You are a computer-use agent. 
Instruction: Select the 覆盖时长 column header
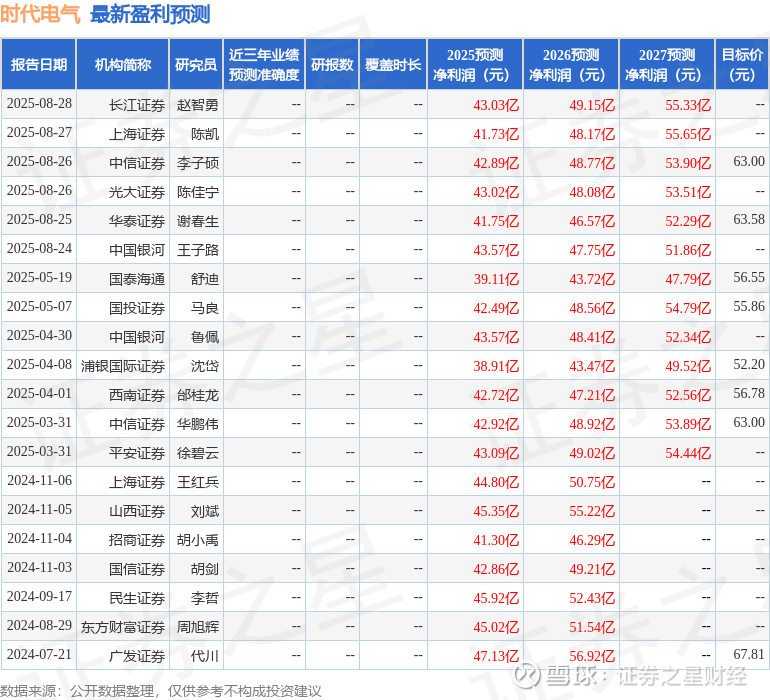(393, 64)
